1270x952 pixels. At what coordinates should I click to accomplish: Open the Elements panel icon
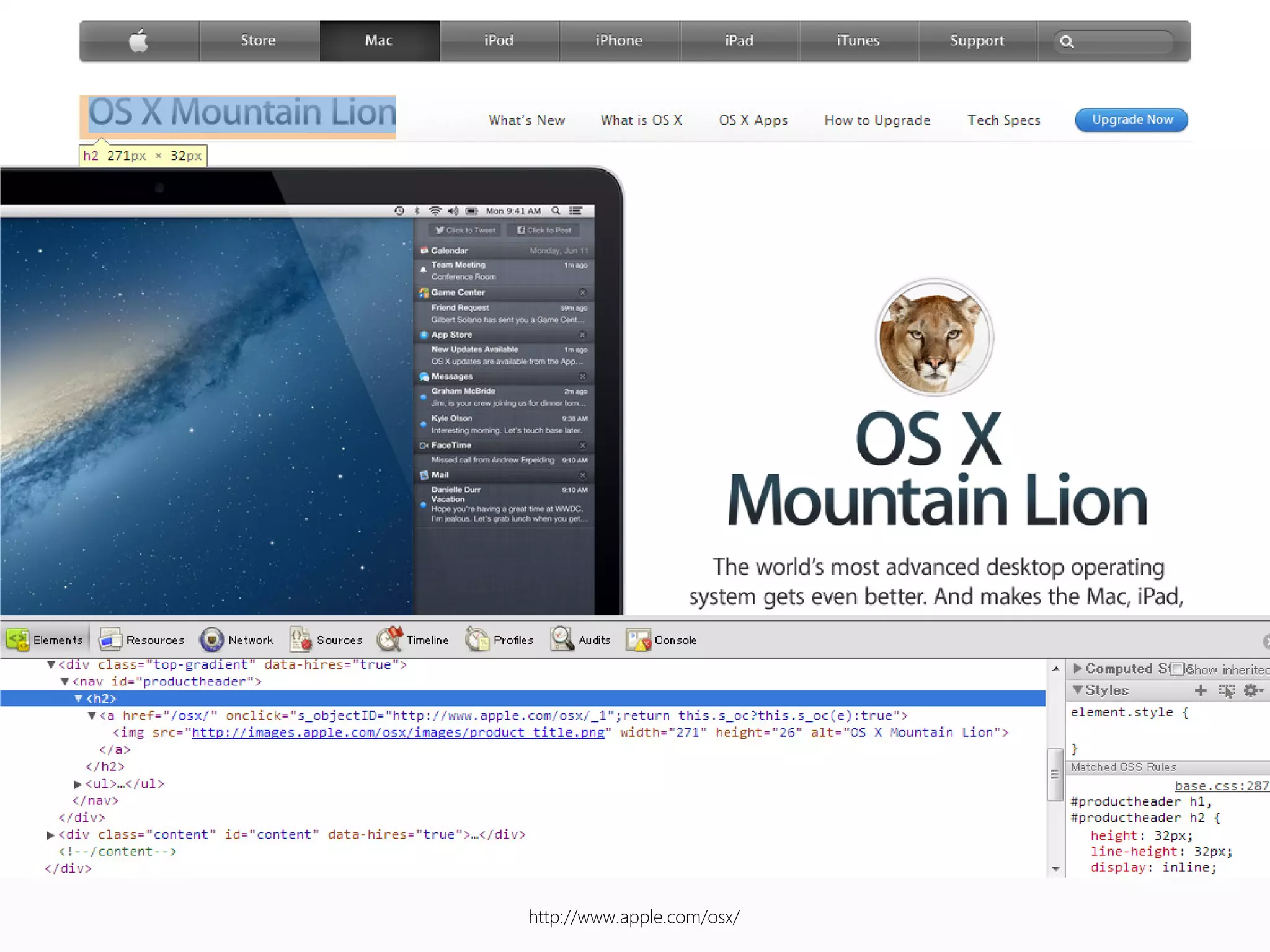(18, 640)
